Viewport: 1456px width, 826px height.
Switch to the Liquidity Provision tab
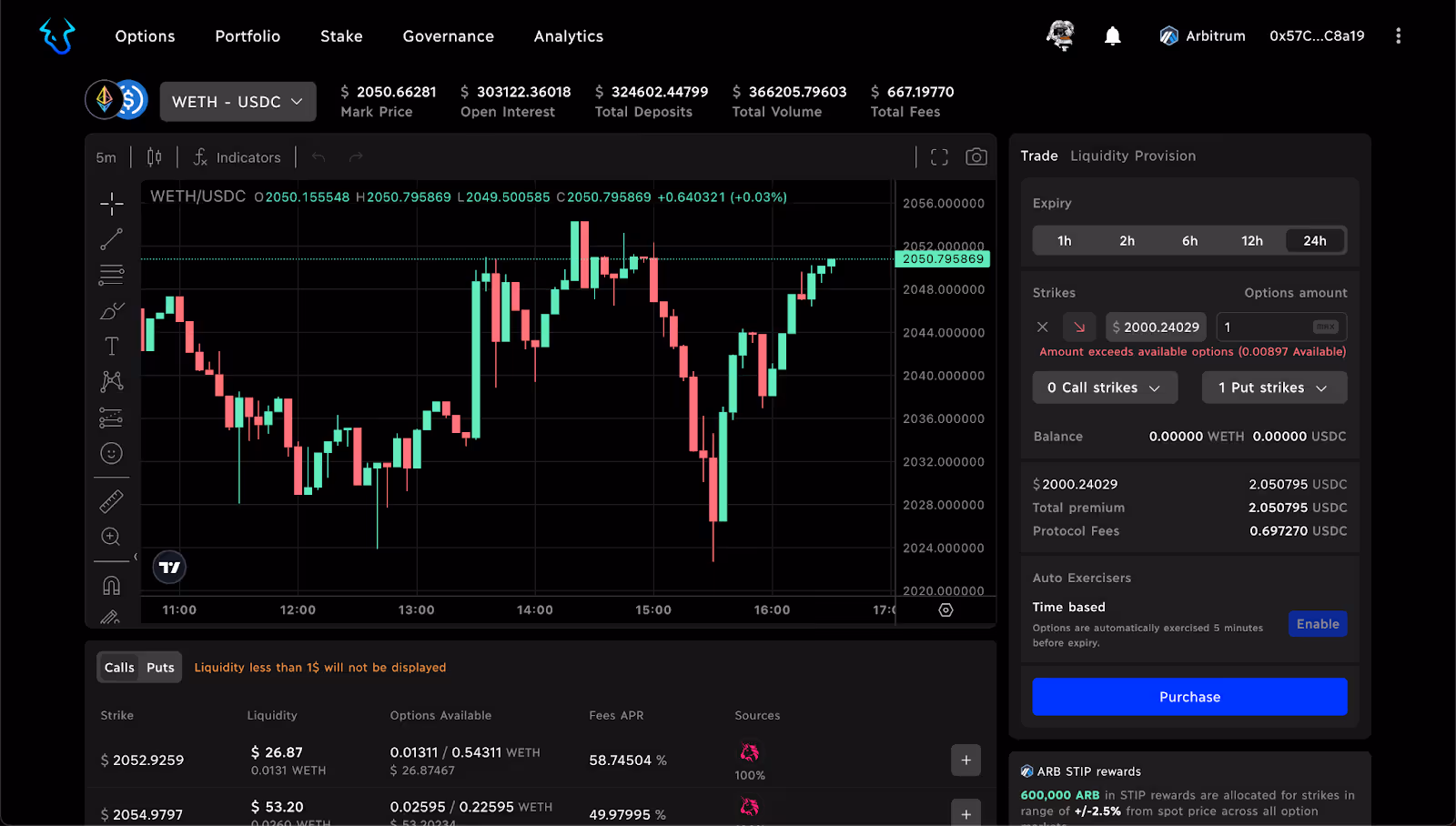pyautogui.click(x=1133, y=156)
